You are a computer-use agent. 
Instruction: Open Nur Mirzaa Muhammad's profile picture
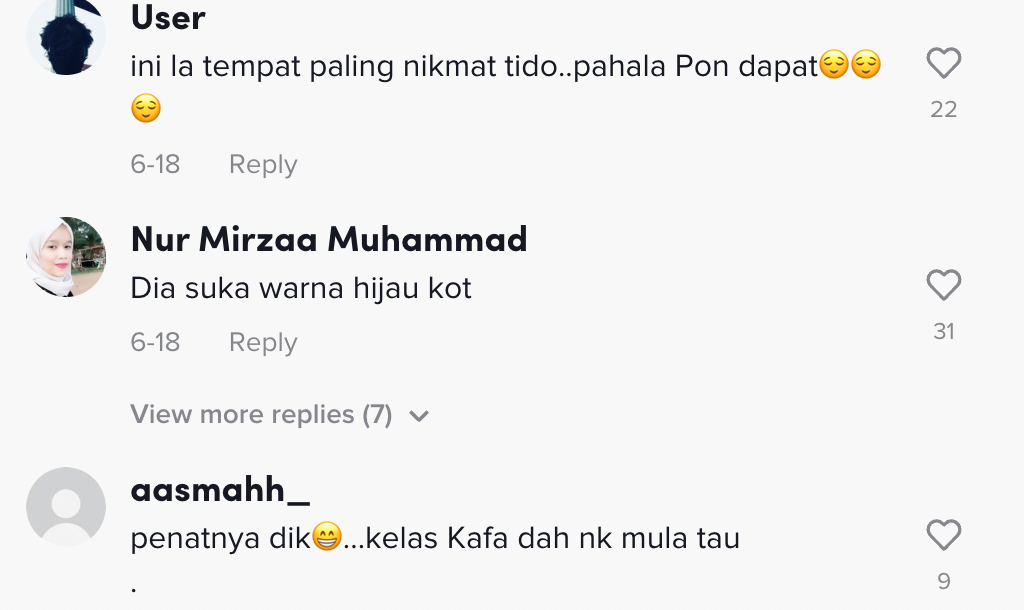(66, 257)
